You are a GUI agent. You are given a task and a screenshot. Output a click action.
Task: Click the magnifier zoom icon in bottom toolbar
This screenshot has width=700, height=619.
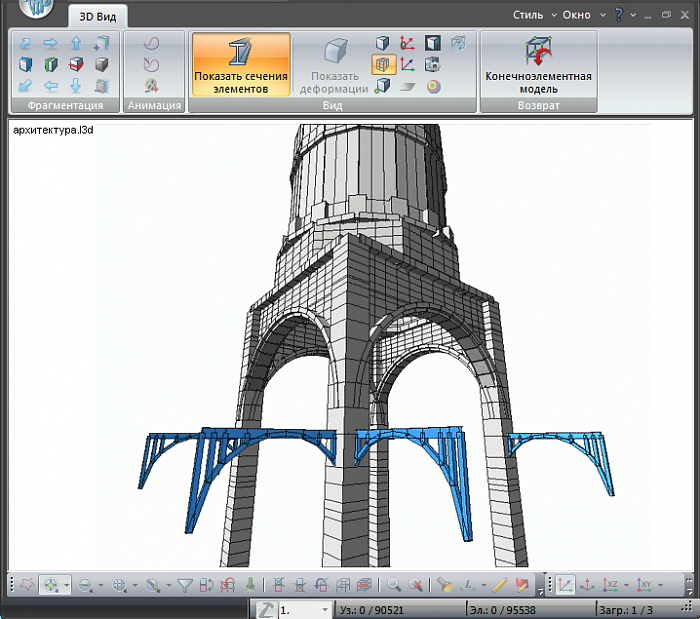pyautogui.click(x=394, y=585)
